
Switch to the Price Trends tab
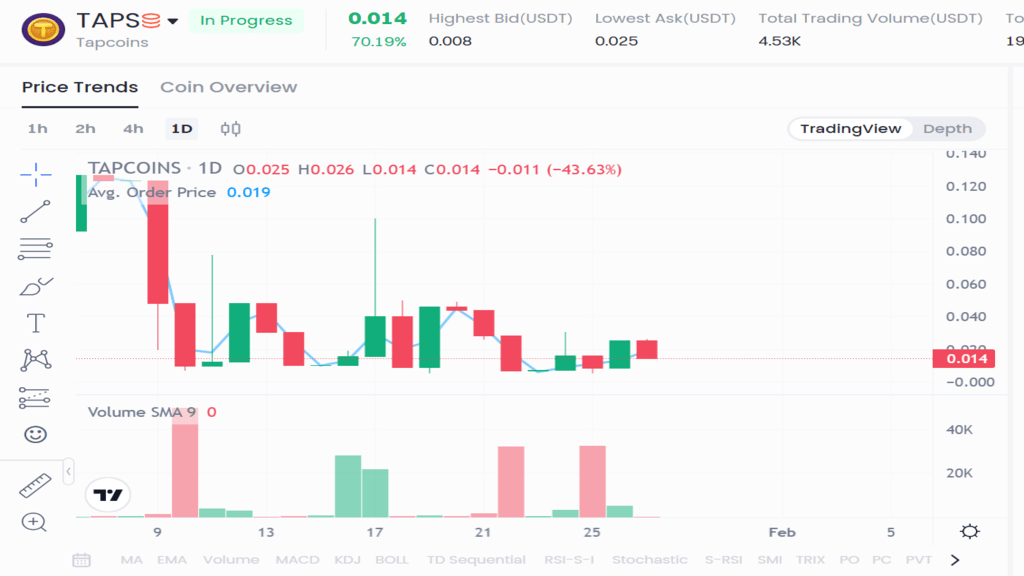pyautogui.click(x=80, y=87)
